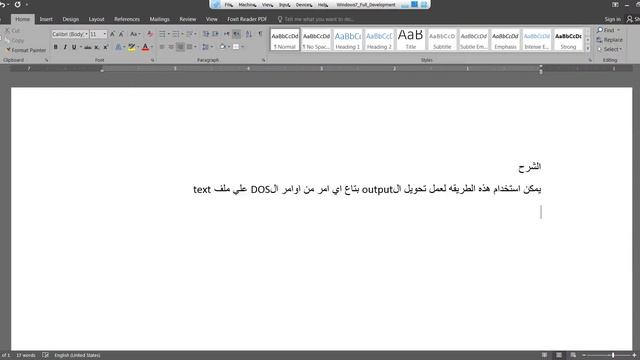
Task: Toggle right-to-left text direction
Action: click(x=236, y=34)
